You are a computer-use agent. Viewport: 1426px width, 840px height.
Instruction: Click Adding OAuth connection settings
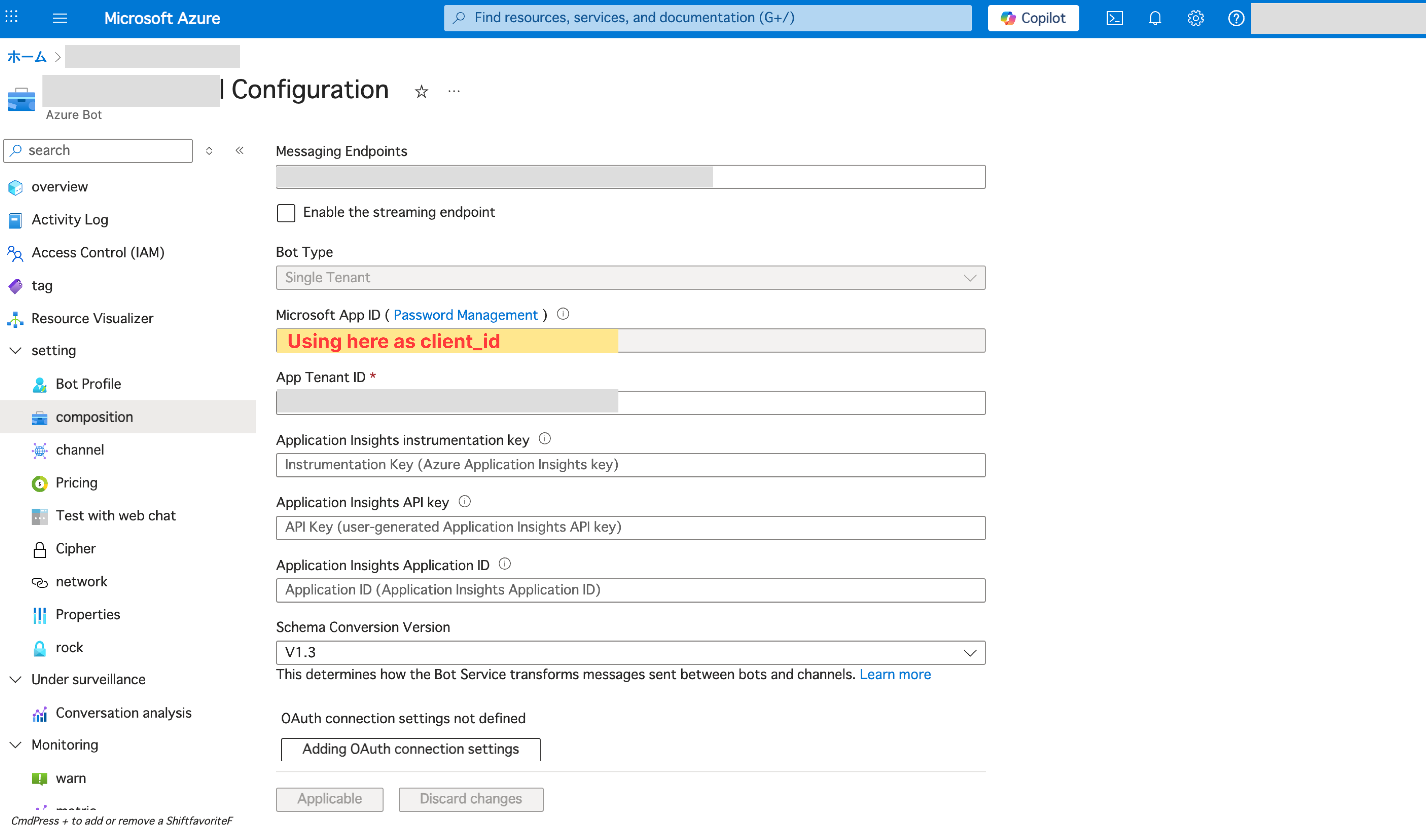[x=410, y=748]
